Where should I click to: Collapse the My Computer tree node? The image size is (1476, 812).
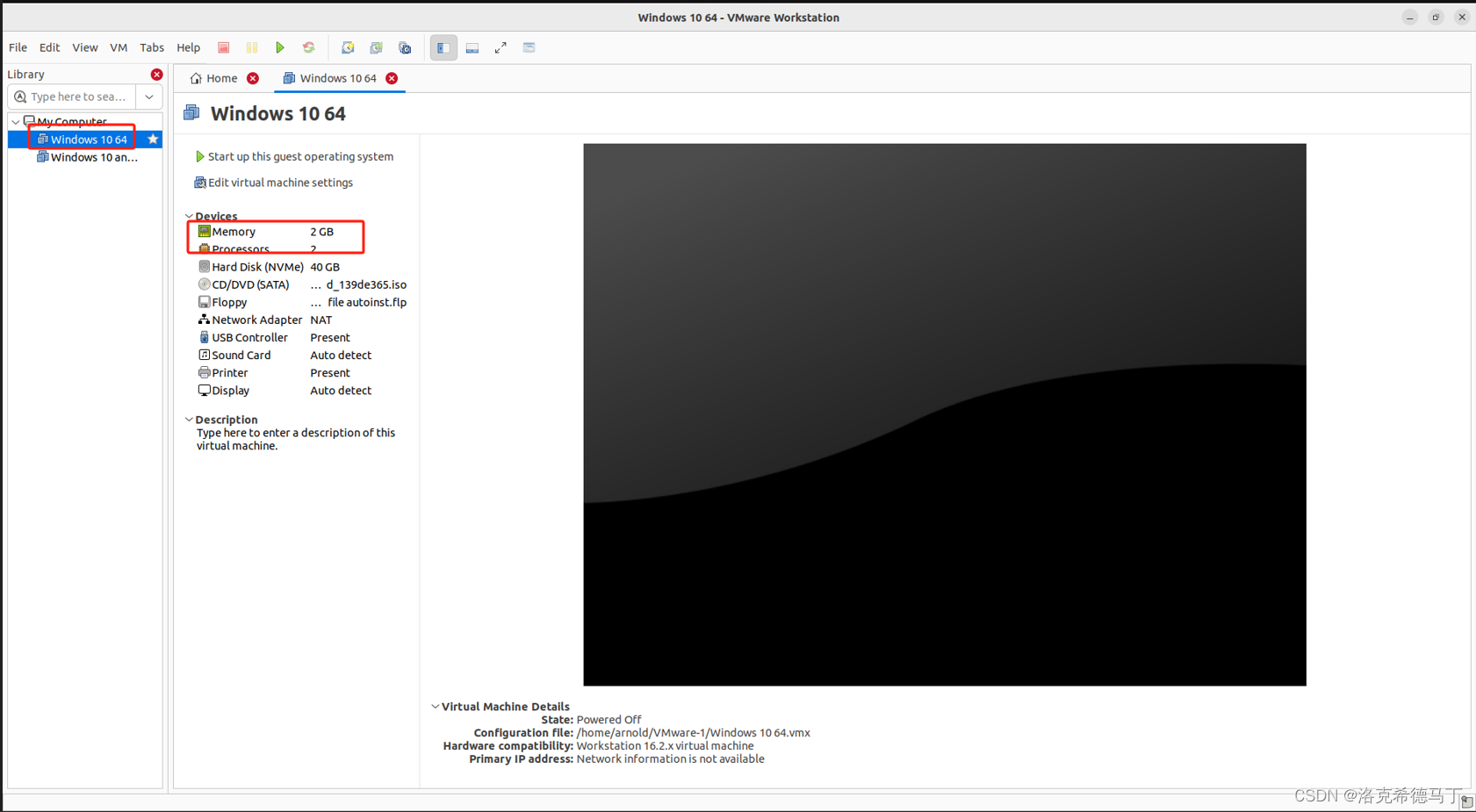tap(15, 121)
